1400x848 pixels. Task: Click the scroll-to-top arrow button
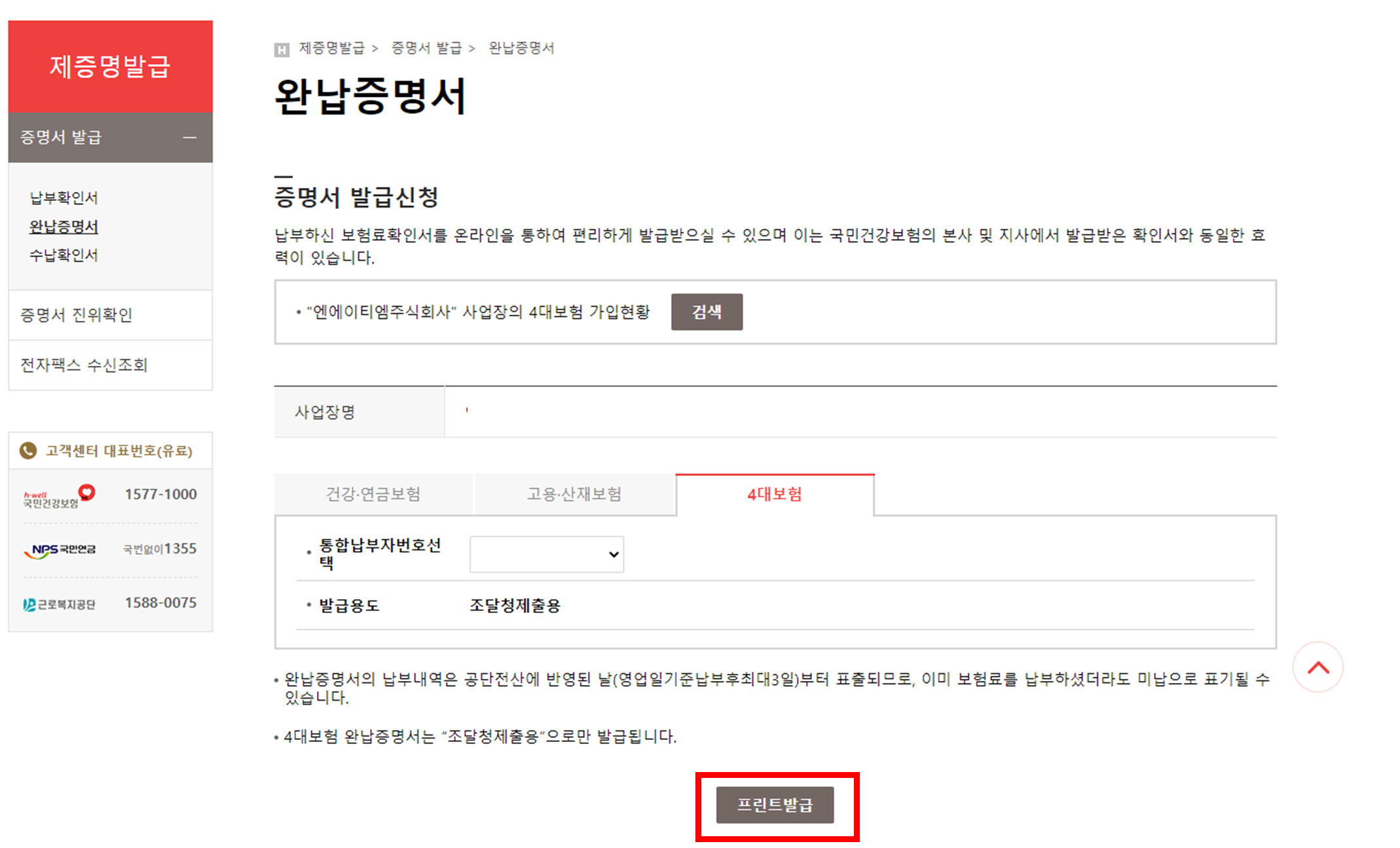[x=1317, y=667]
